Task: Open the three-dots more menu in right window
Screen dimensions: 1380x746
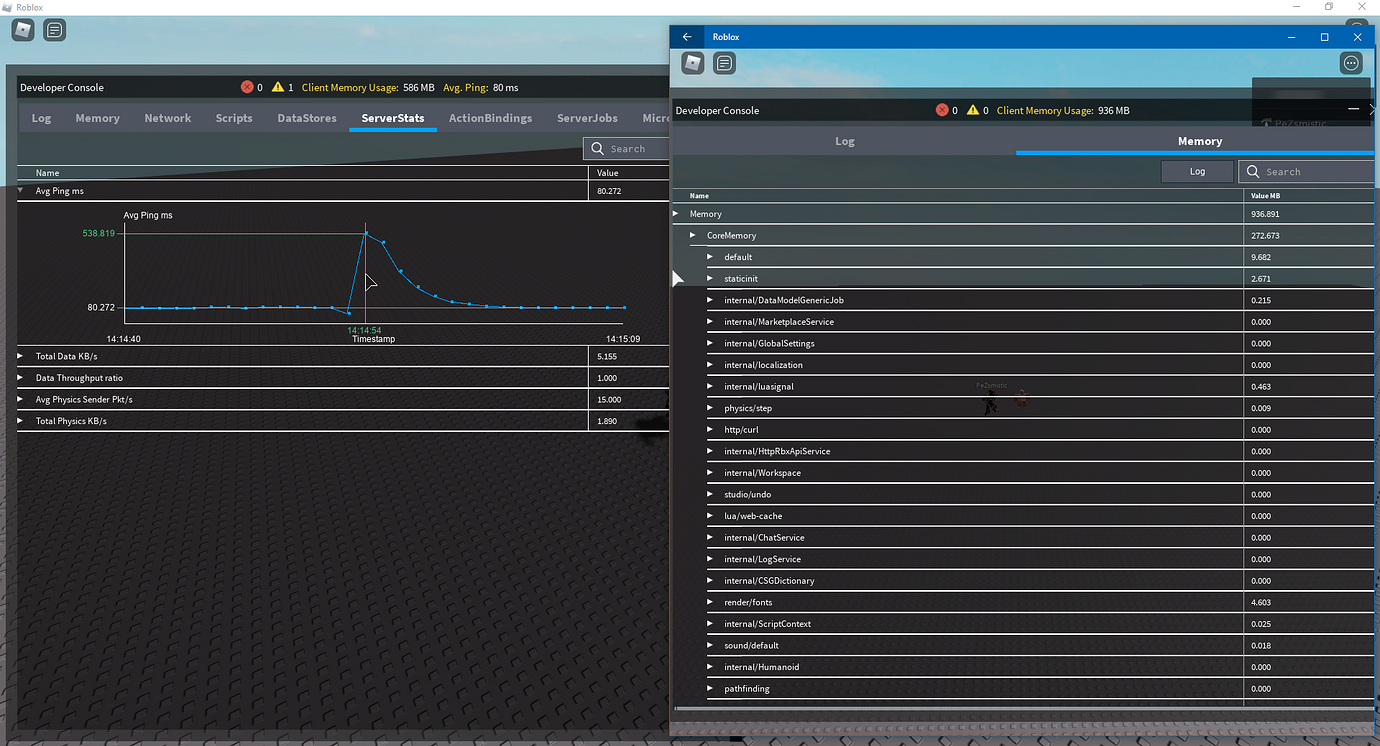Action: click(1351, 63)
